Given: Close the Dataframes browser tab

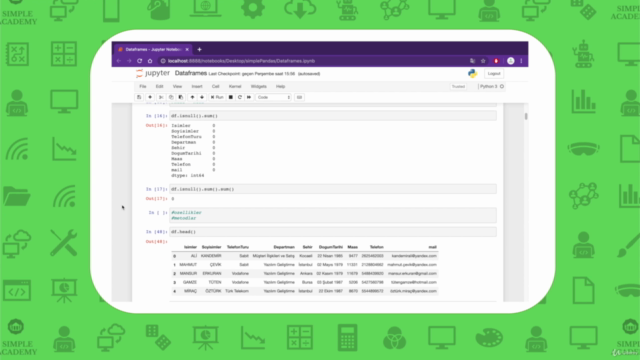Looking at the screenshot, I should 187,49.
